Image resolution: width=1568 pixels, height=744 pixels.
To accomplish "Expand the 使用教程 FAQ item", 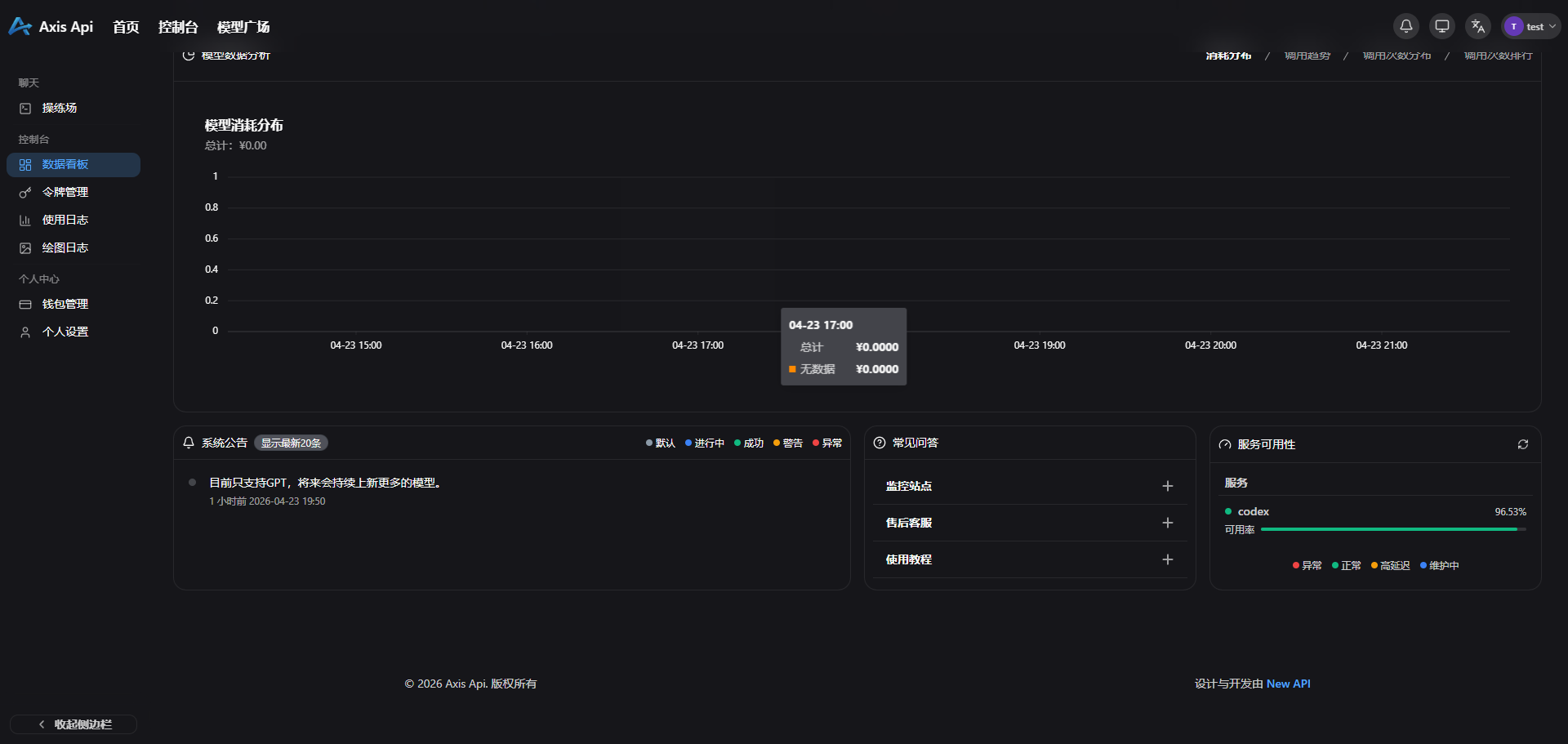I will point(1167,559).
